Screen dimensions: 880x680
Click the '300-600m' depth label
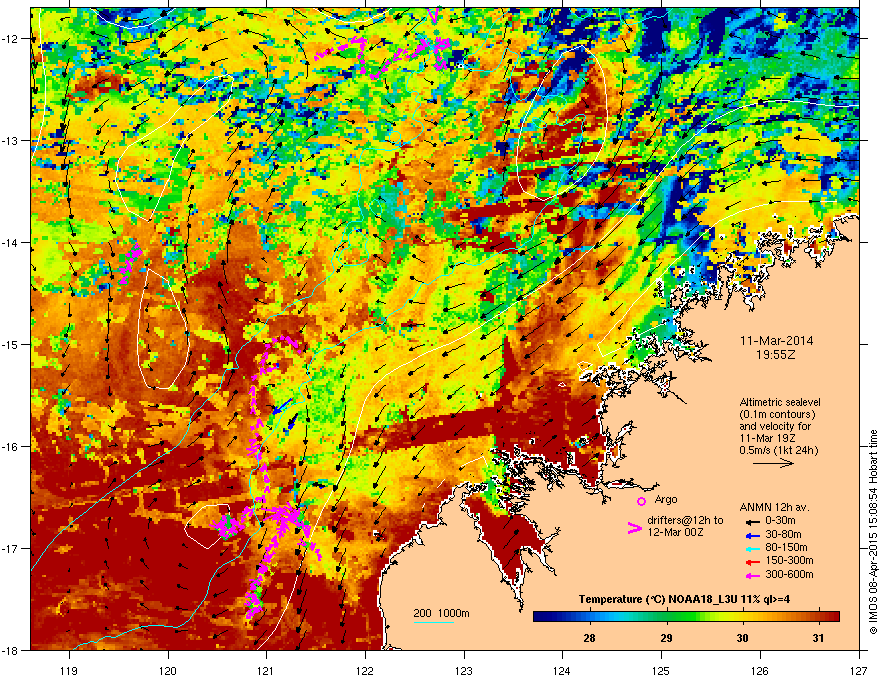click(x=789, y=575)
